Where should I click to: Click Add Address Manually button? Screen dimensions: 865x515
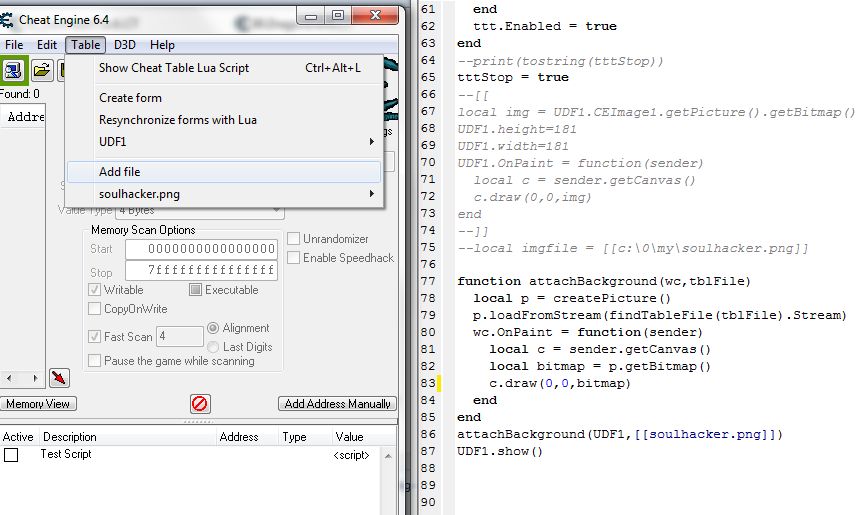(x=337, y=404)
